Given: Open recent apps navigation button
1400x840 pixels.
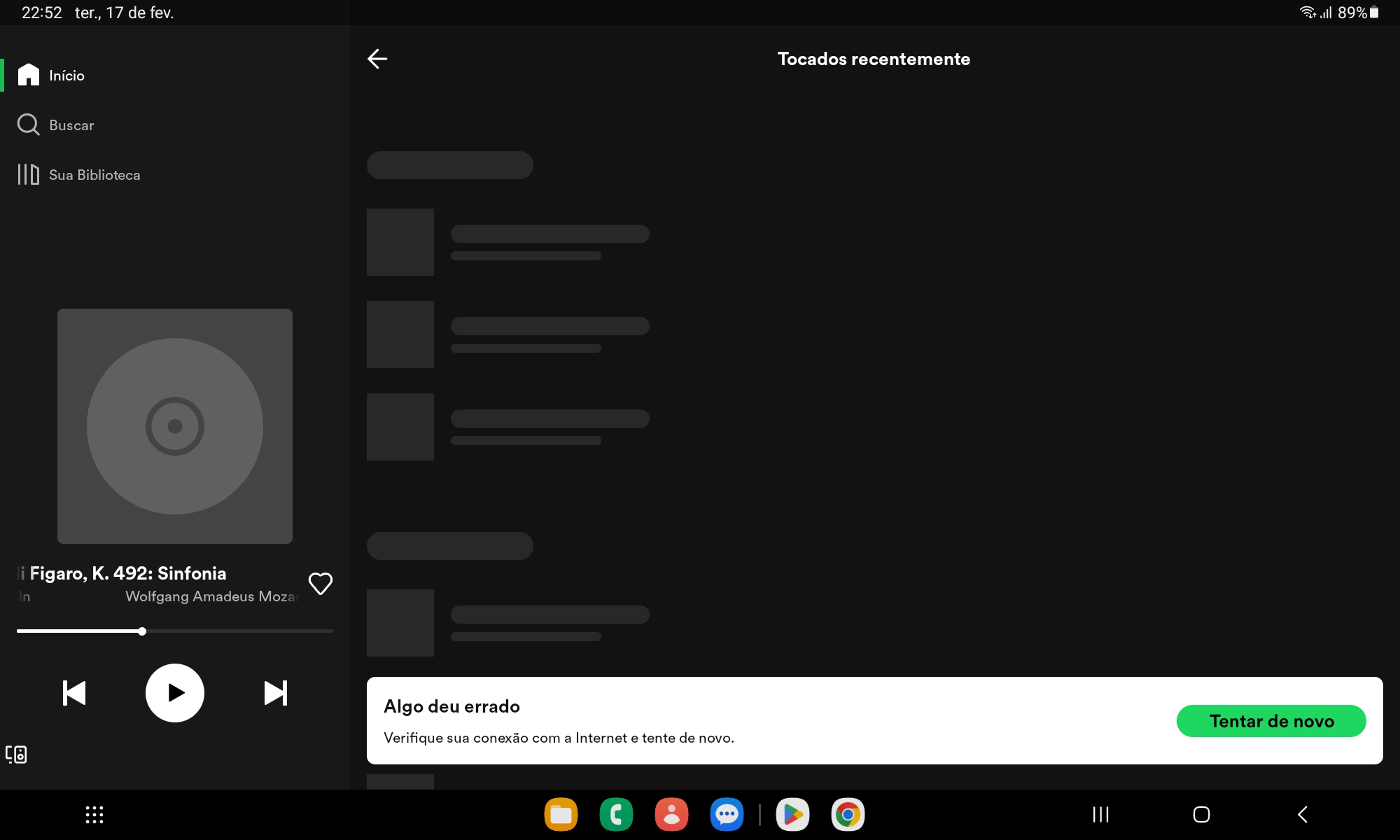Looking at the screenshot, I should 1100,815.
